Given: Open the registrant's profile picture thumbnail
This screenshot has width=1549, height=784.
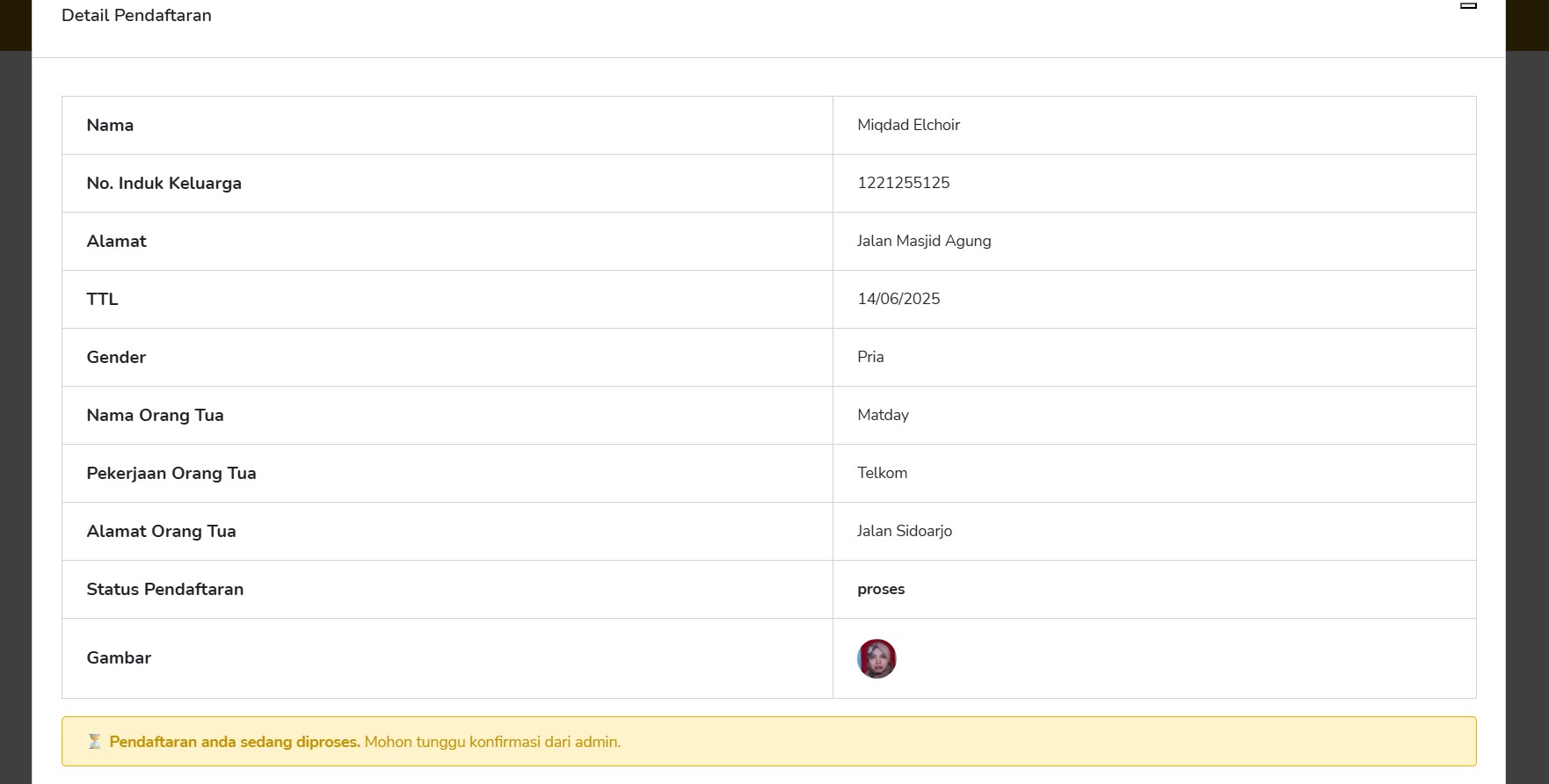Looking at the screenshot, I should click(x=876, y=658).
